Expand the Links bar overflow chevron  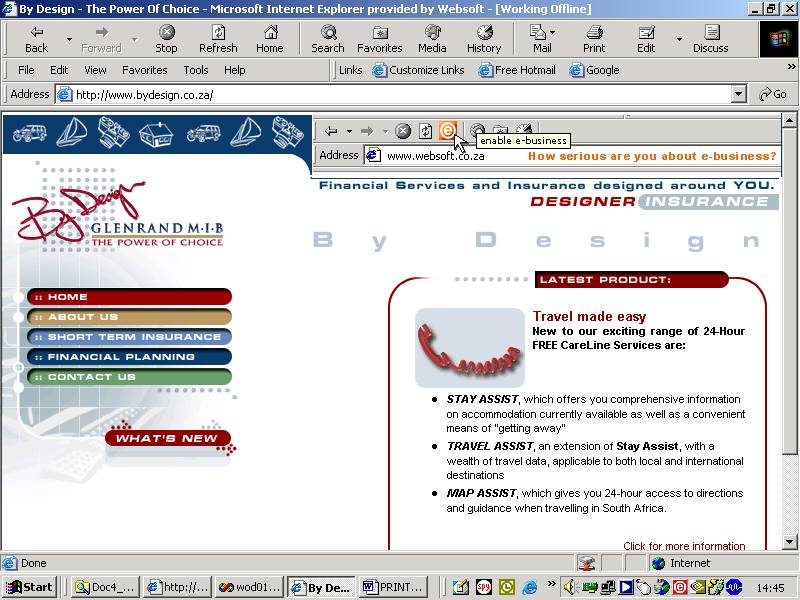791,66
